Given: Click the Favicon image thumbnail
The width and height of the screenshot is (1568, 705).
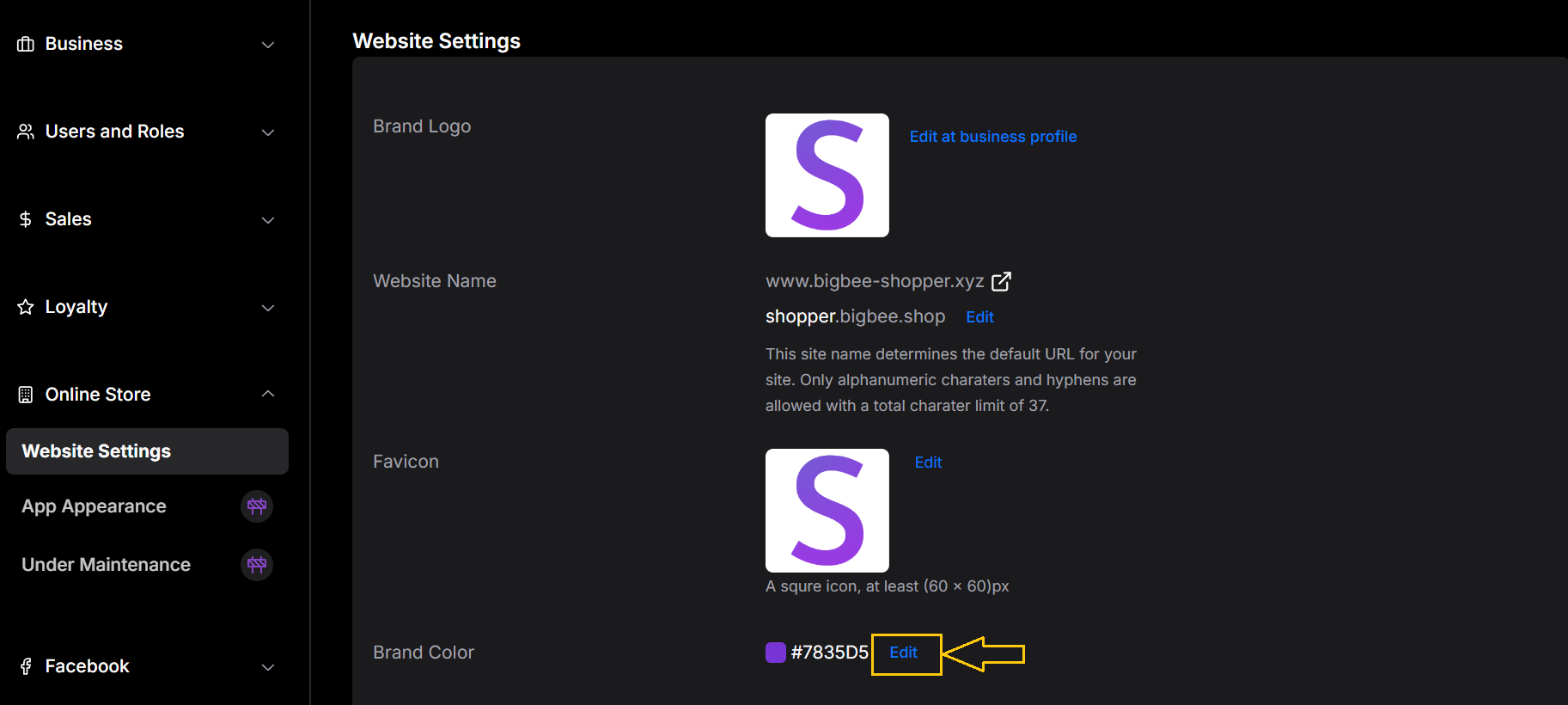Looking at the screenshot, I should click(x=827, y=511).
